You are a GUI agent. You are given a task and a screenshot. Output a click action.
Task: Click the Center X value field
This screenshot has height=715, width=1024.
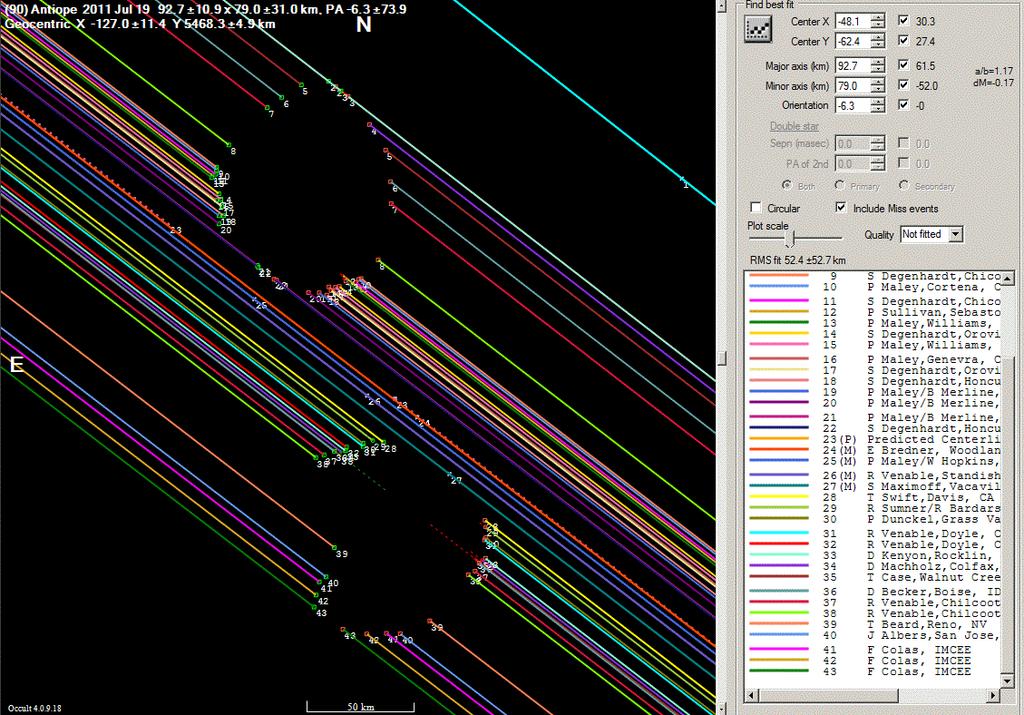pos(854,22)
